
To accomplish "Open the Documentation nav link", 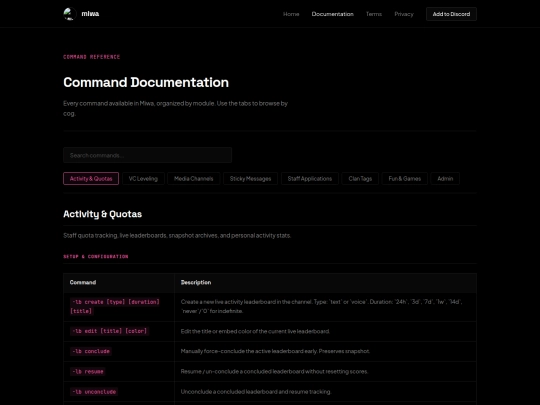I will (x=332, y=14).
